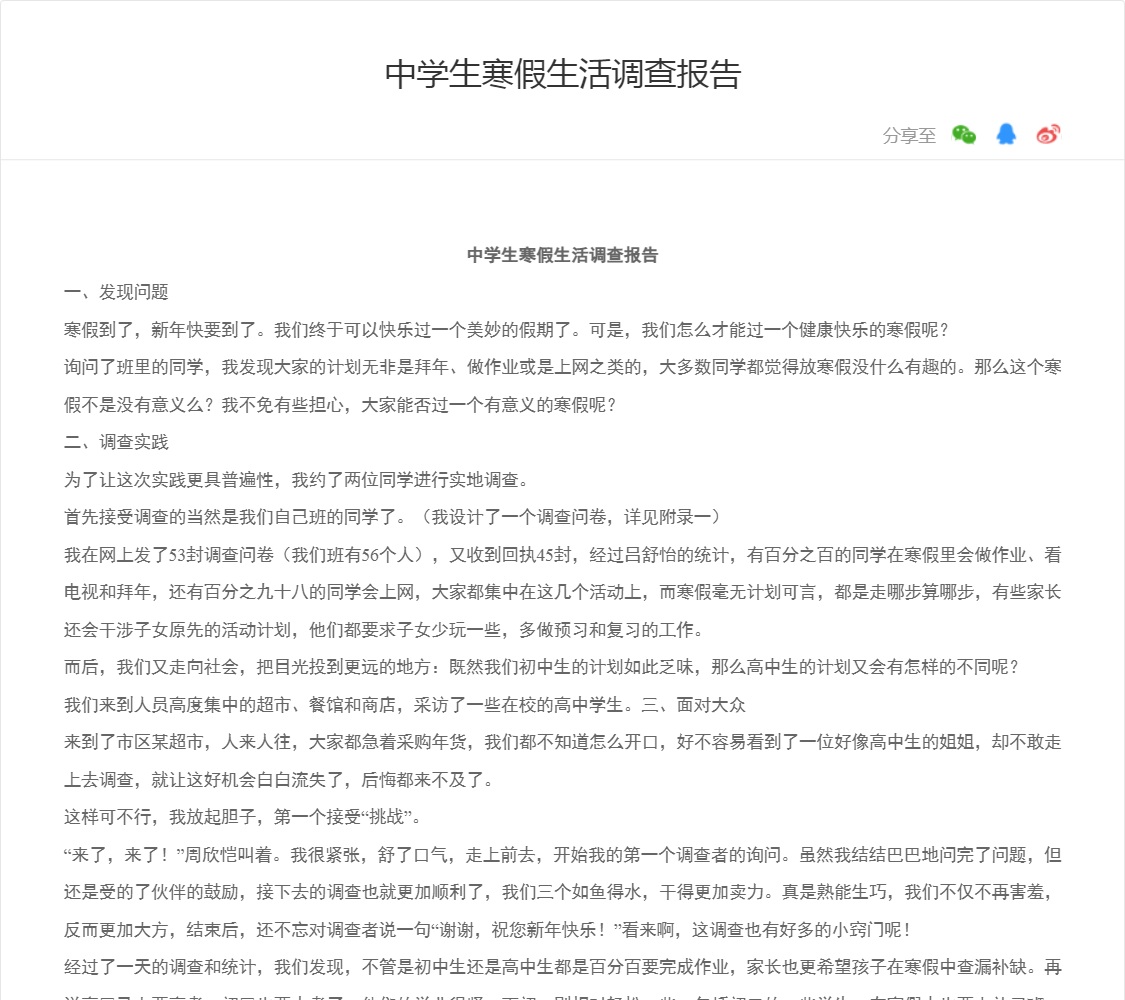Share the article to QQ
This screenshot has width=1125, height=1000.
pos(1006,134)
